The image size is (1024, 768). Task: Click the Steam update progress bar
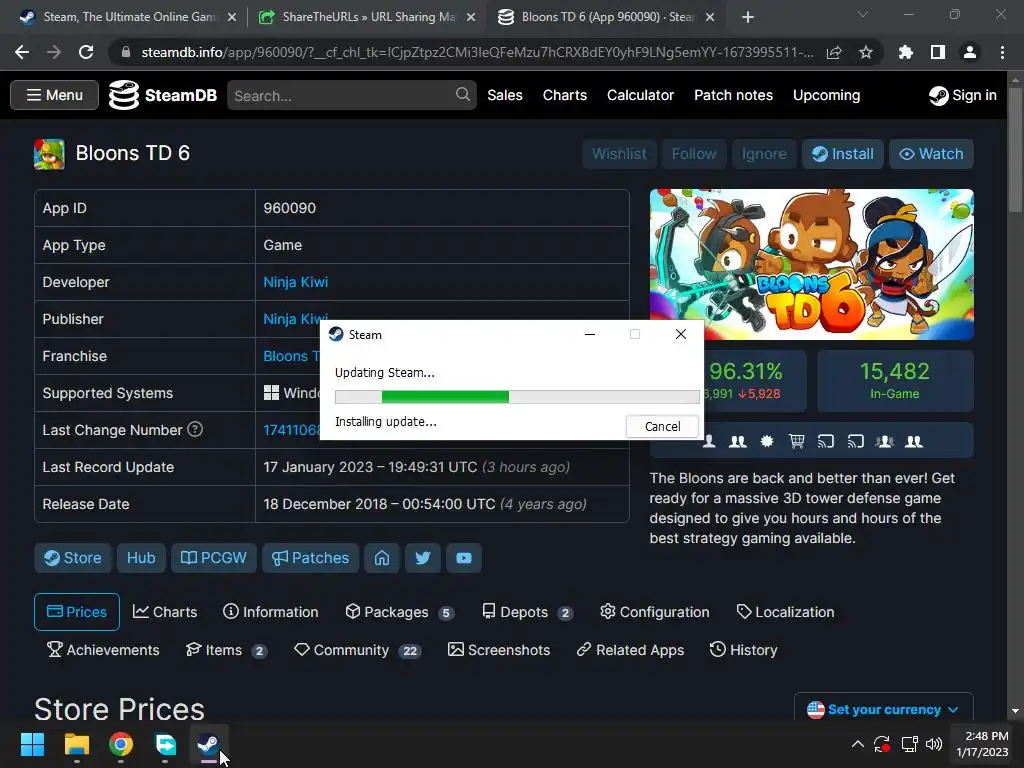coord(517,396)
